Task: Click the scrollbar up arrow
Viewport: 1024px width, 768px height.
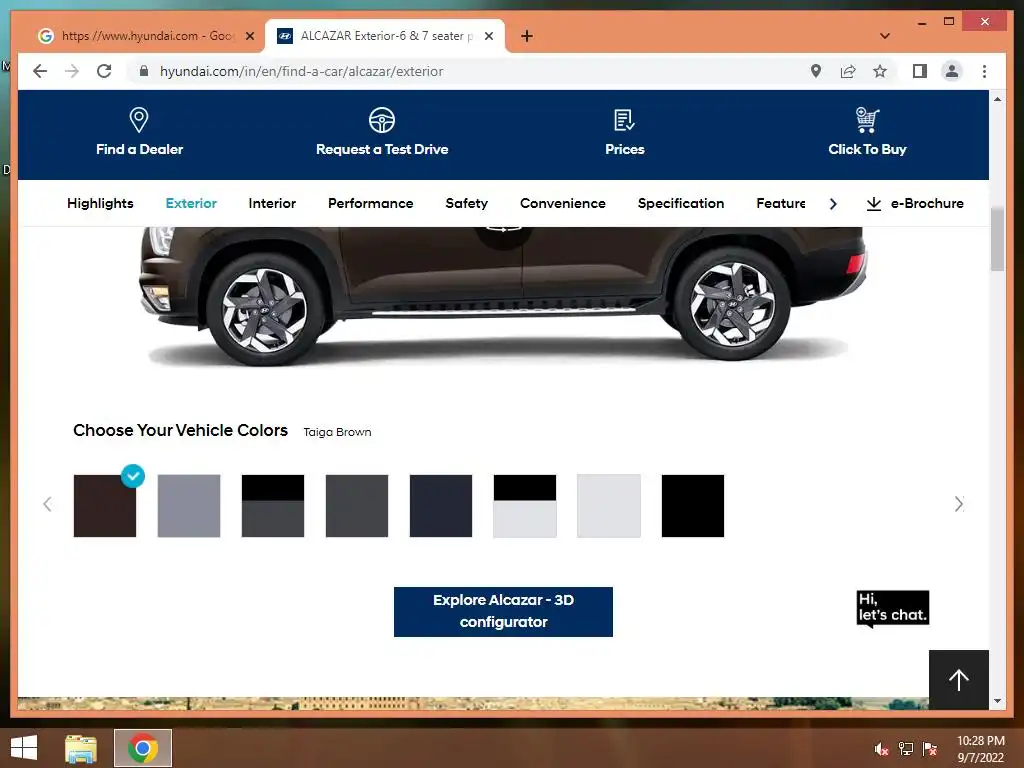Action: (997, 99)
